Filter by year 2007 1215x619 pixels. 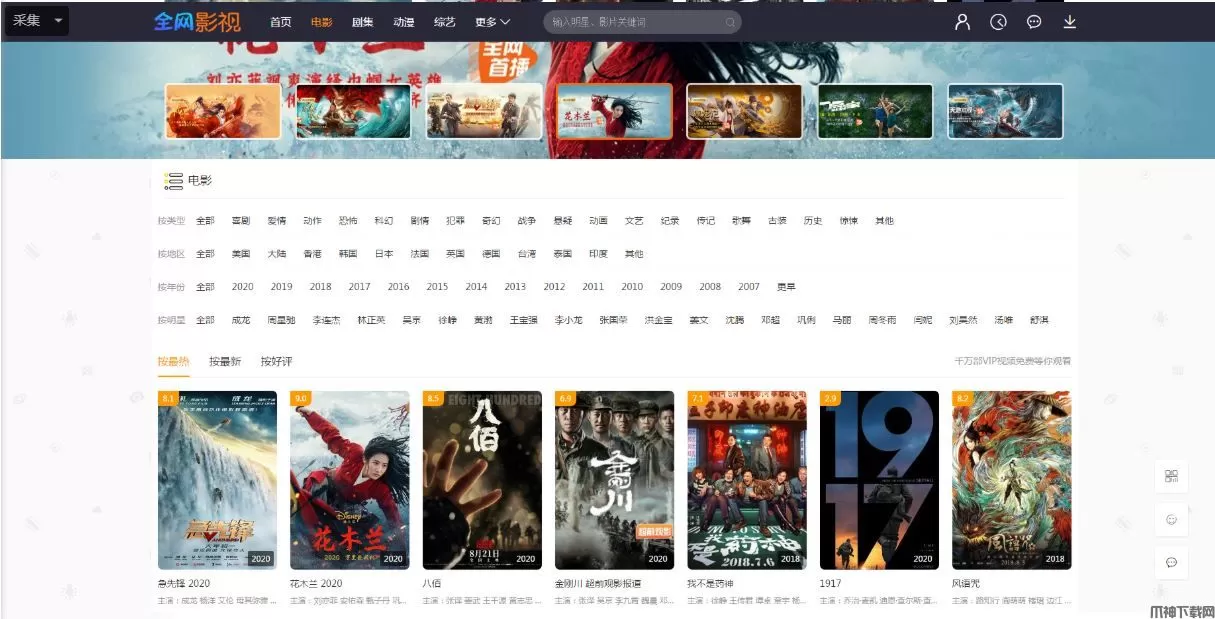(749, 287)
